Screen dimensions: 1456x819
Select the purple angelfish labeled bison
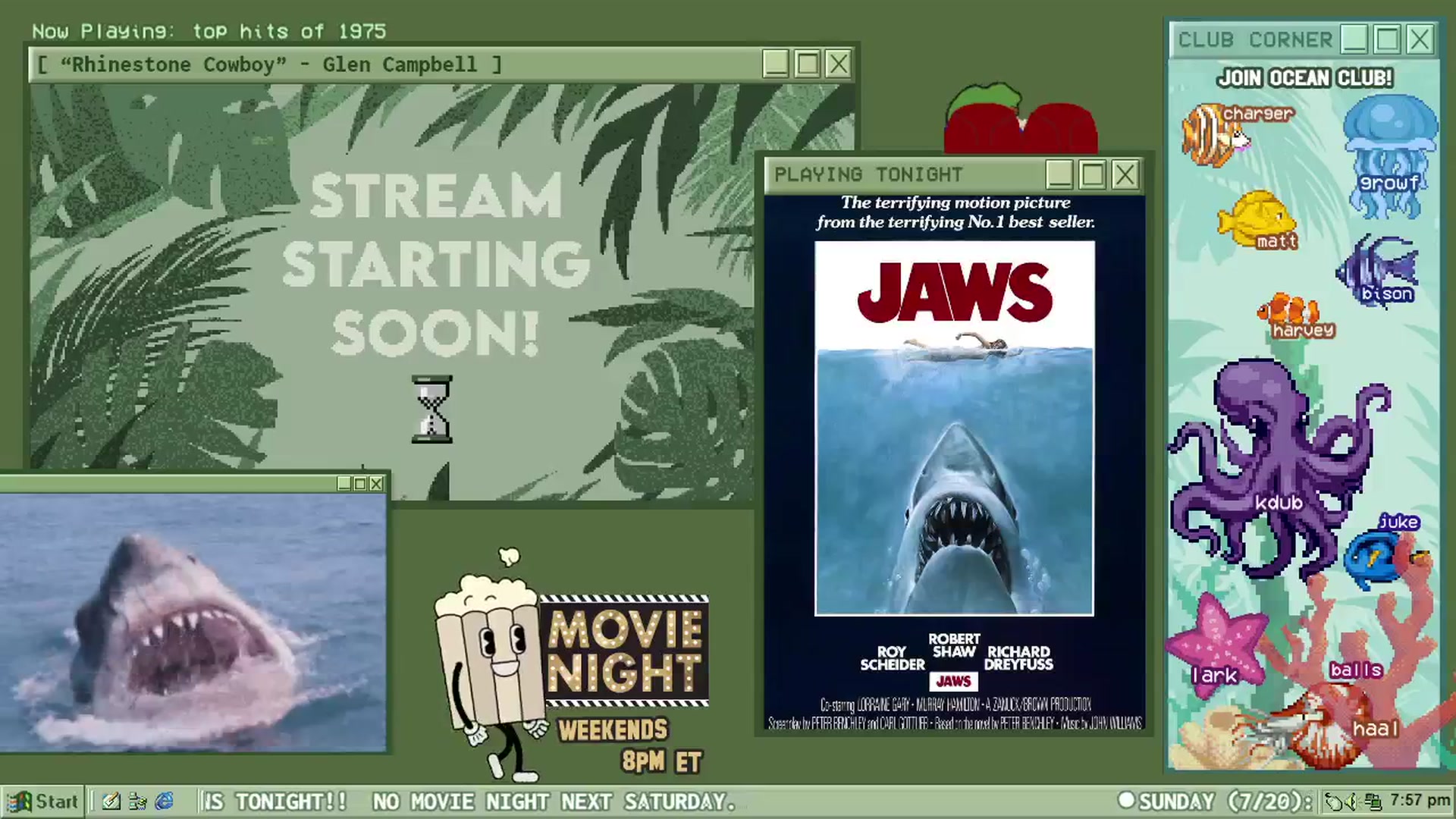point(1377,271)
